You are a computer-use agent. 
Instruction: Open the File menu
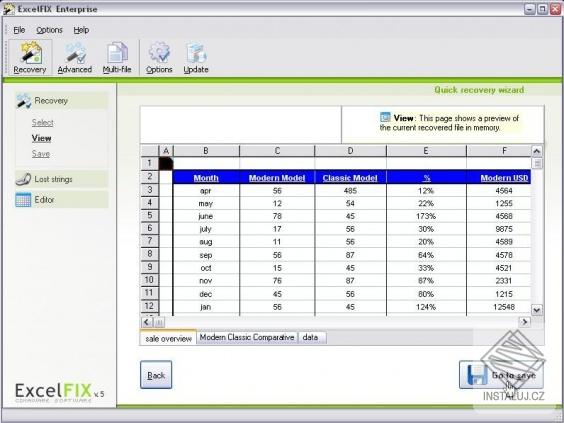[x=19, y=30]
